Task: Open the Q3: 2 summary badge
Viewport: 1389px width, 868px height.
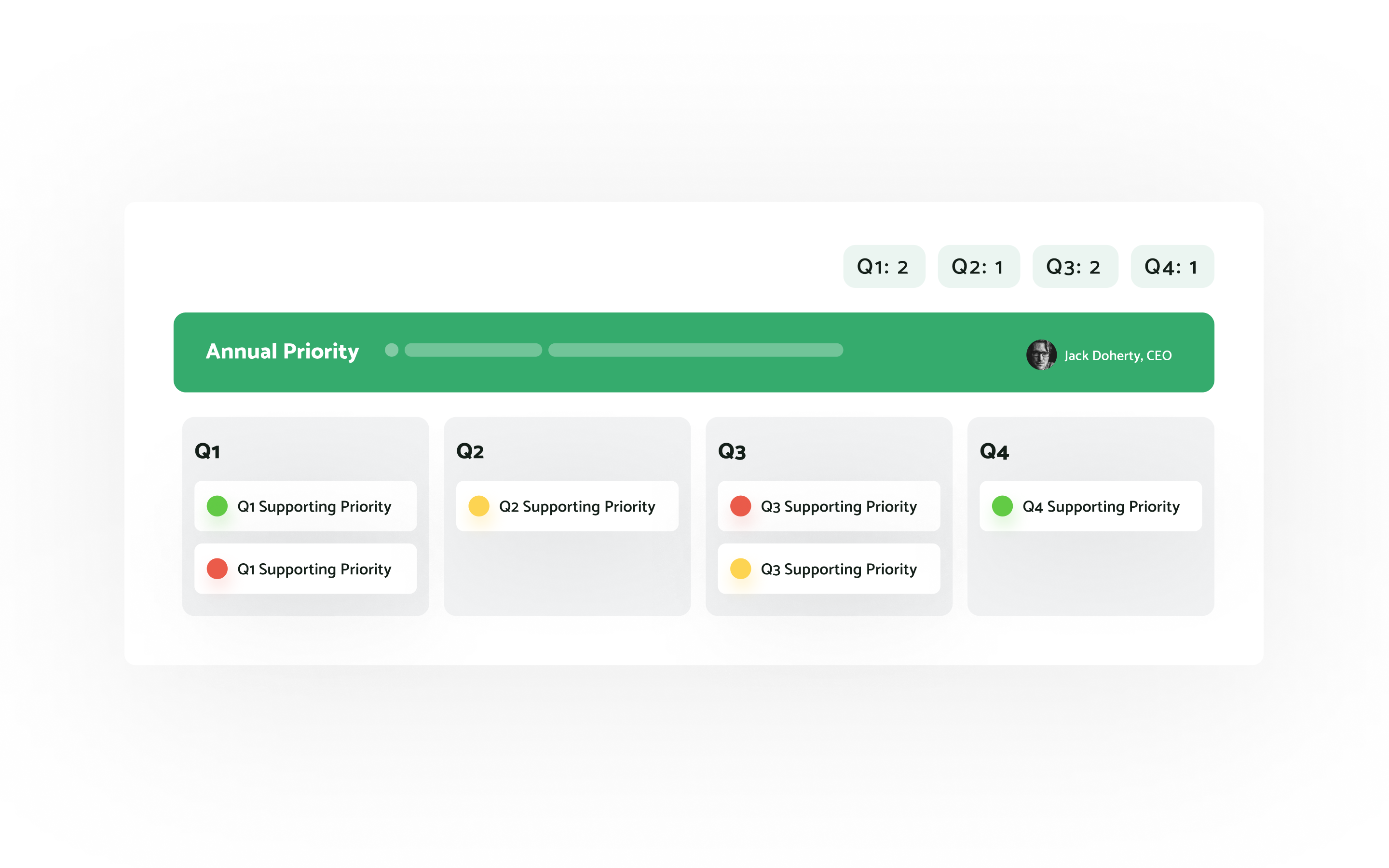Action: pyautogui.click(x=1075, y=266)
